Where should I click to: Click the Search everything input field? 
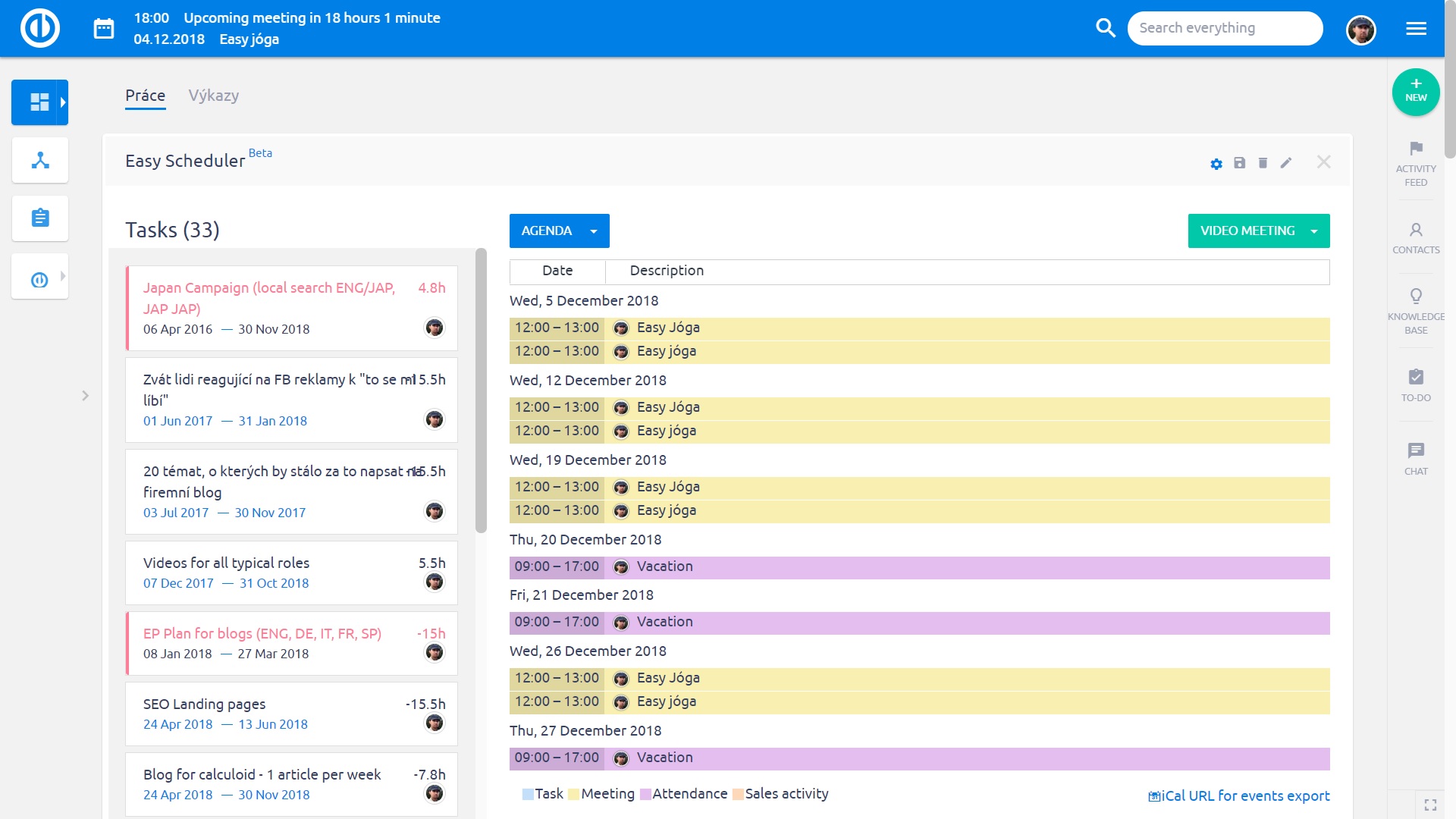1224,28
